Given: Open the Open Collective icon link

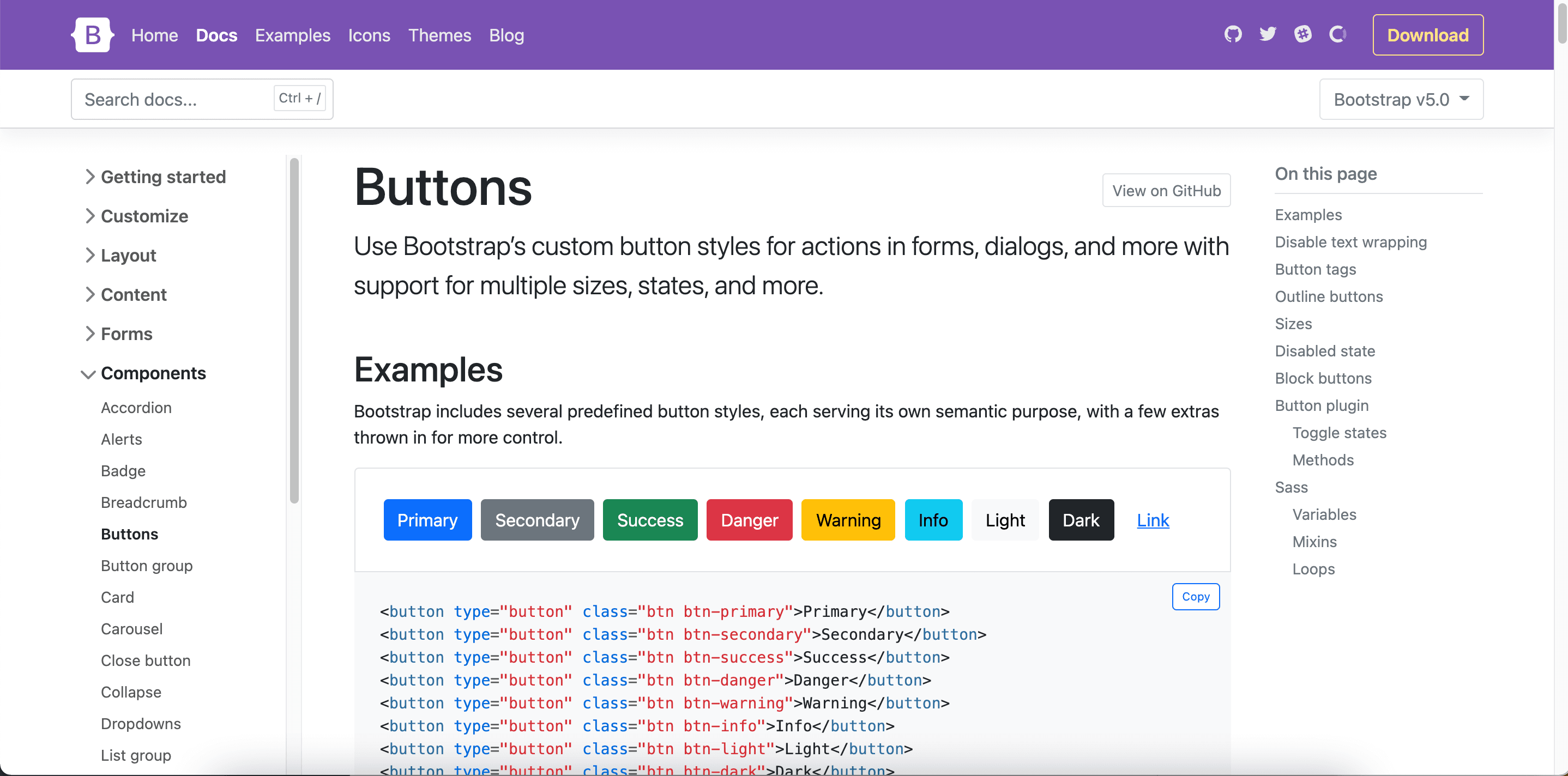Looking at the screenshot, I should [x=1337, y=34].
